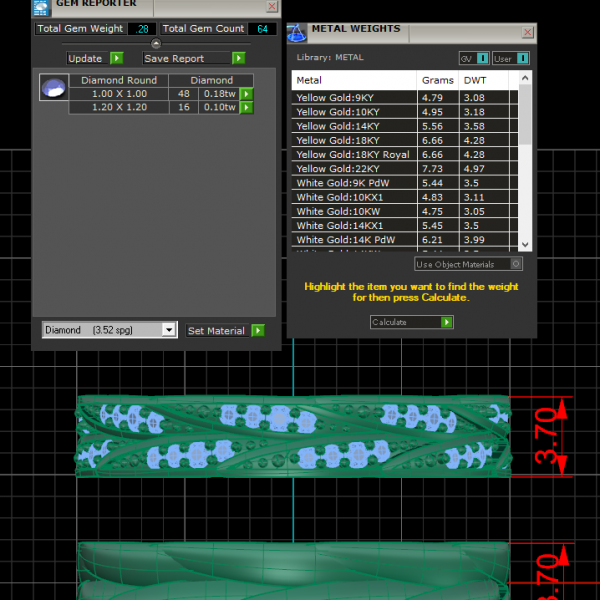Click the green arrow beside Save Report
This screenshot has width=600, height=600.
(238, 59)
